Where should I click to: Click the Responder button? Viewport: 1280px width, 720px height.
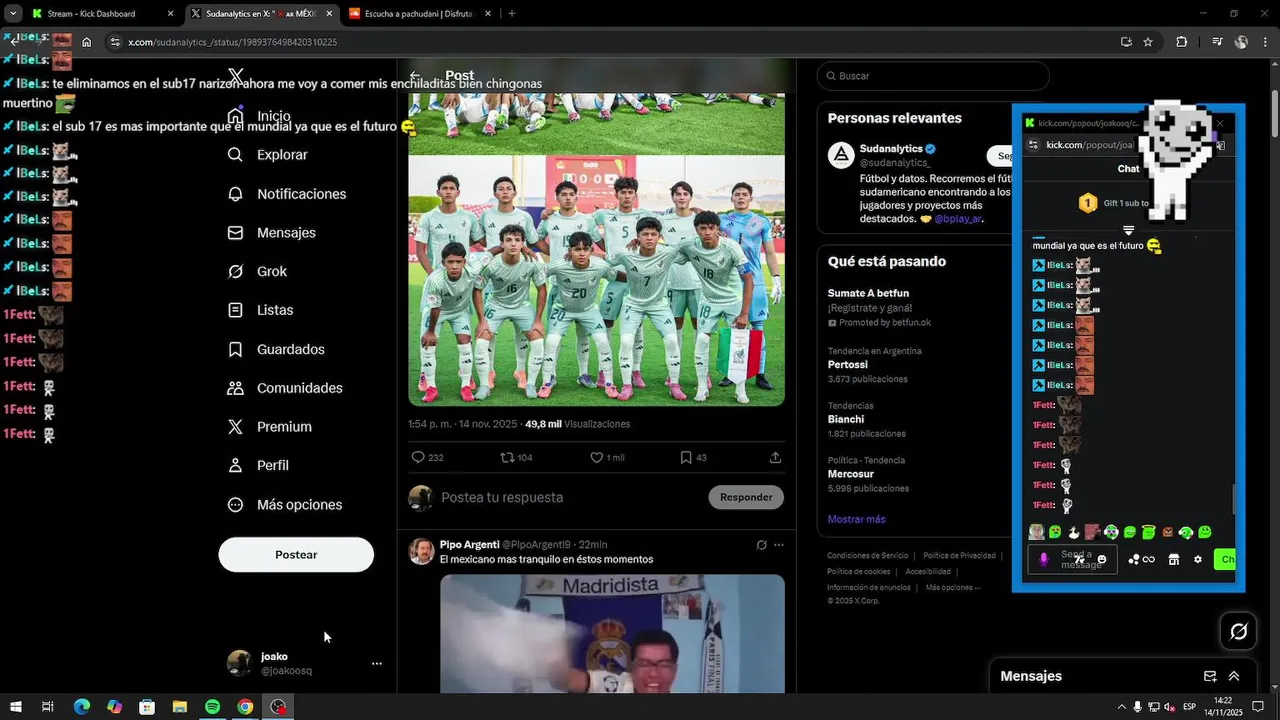pyautogui.click(x=746, y=497)
